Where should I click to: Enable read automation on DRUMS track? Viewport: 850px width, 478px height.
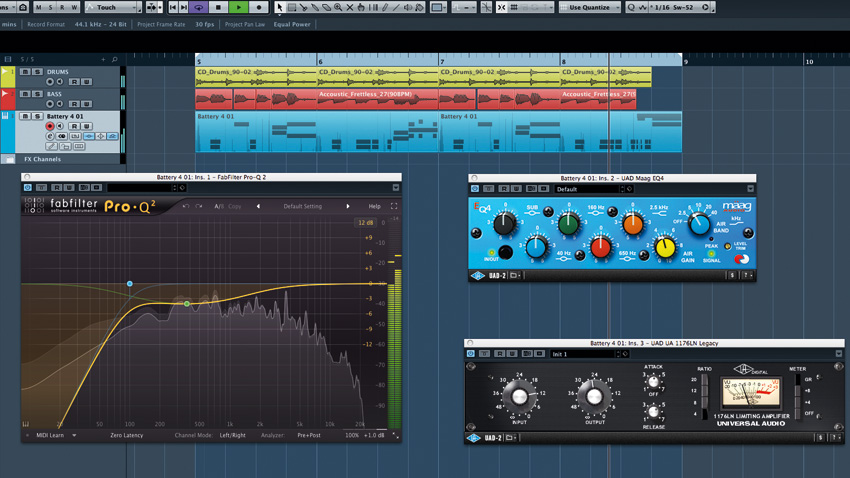pos(74,82)
